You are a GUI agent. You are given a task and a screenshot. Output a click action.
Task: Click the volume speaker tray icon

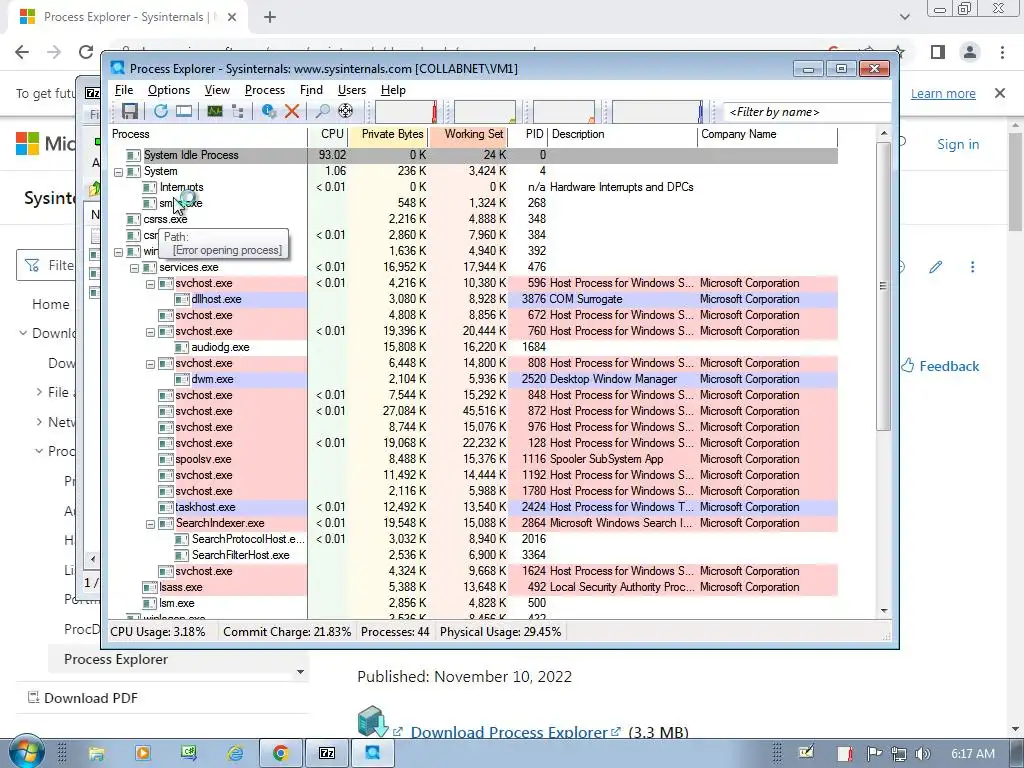pyautogui.click(x=923, y=754)
